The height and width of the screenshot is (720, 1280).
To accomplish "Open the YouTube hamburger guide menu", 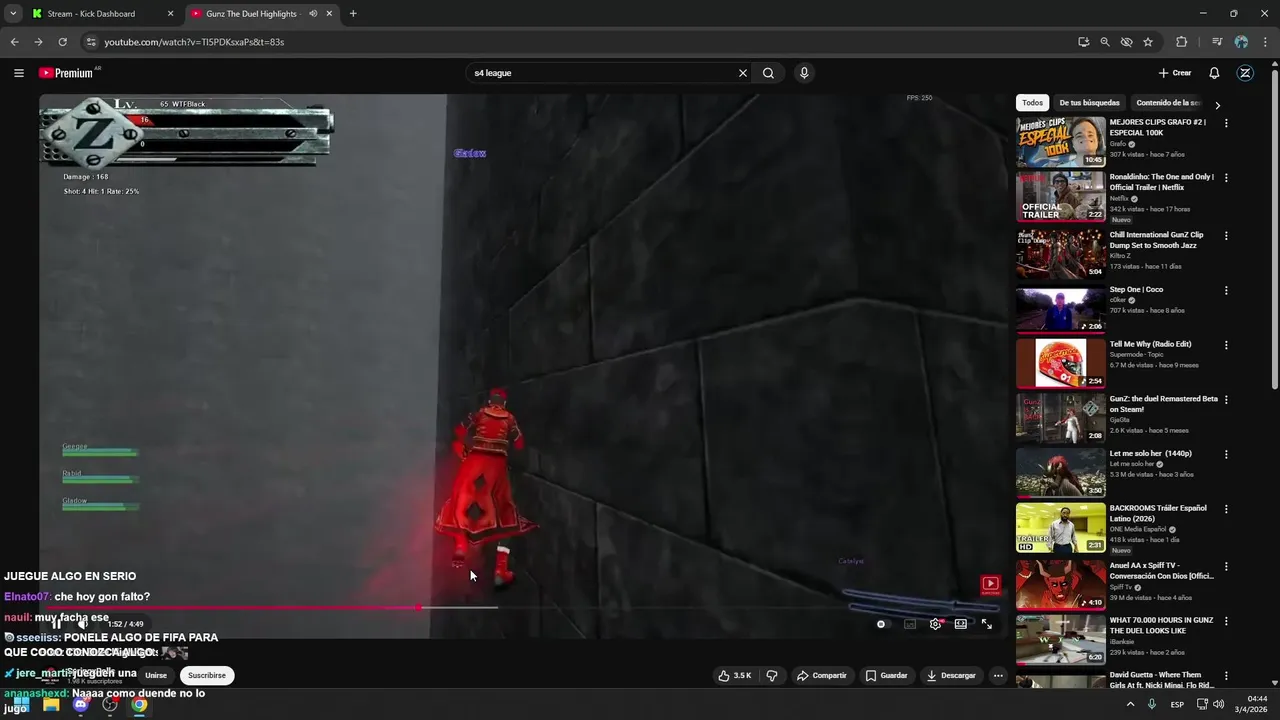I will pyautogui.click(x=18, y=73).
